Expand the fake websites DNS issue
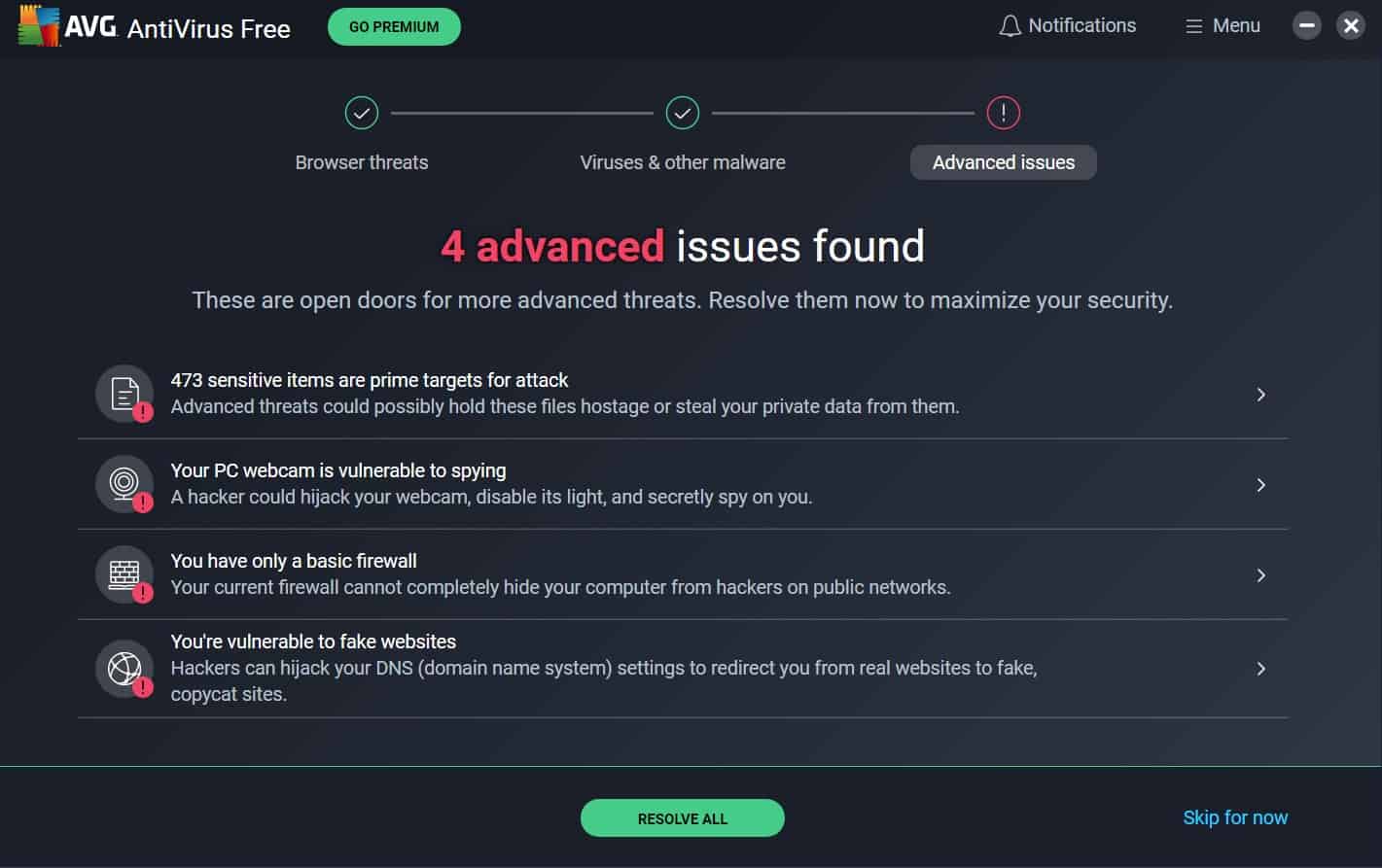1382x868 pixels. click(1261, 668)
